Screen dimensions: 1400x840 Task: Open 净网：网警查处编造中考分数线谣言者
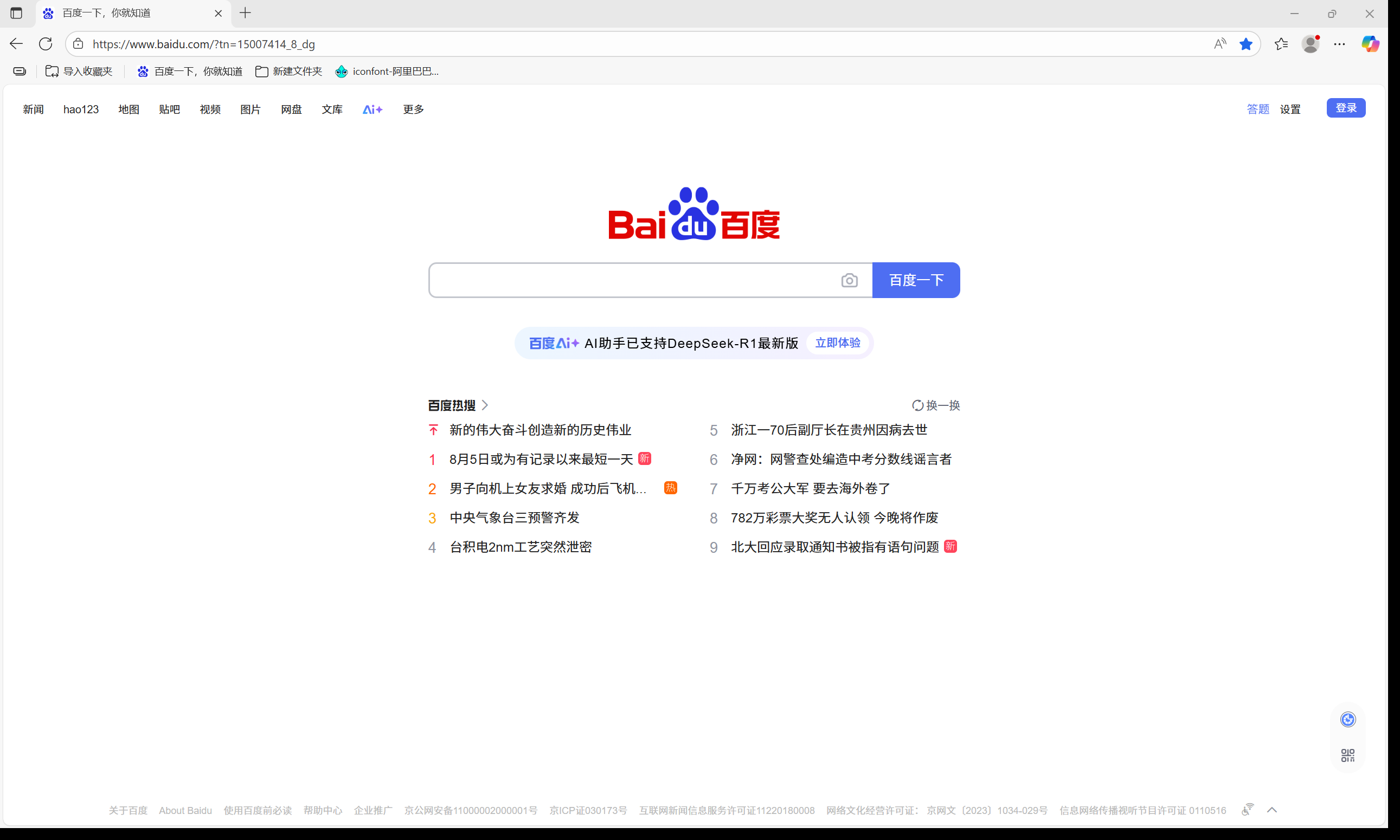coord(841,459)
